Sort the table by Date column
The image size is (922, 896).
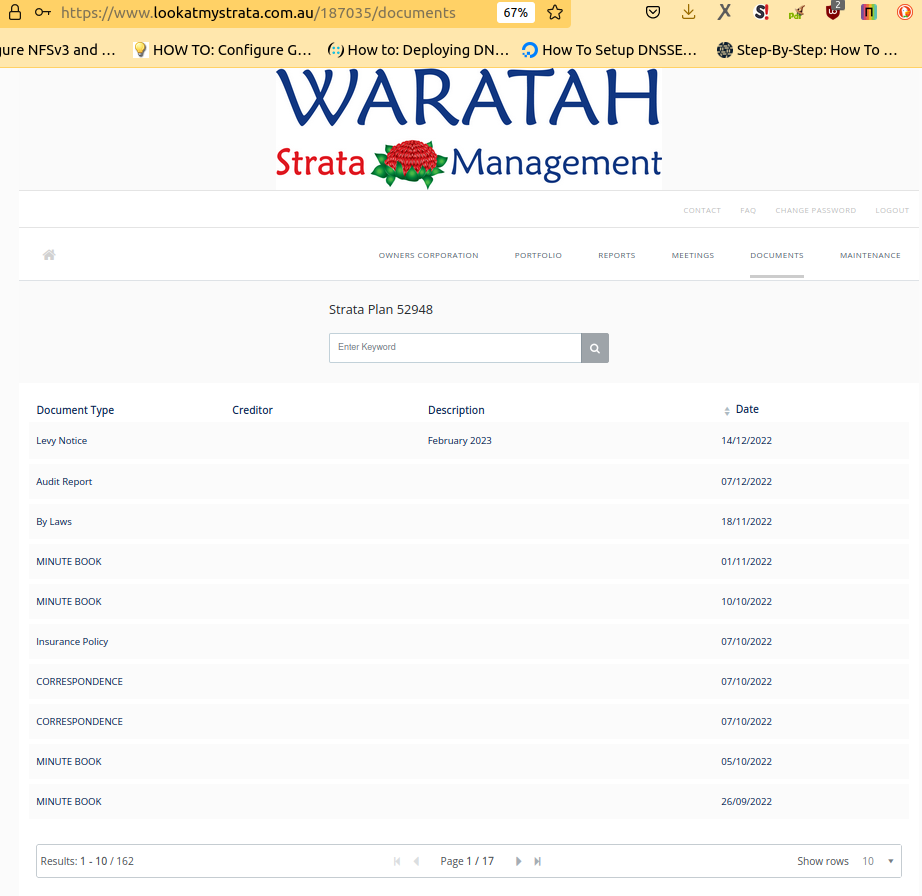coord(741,410)
